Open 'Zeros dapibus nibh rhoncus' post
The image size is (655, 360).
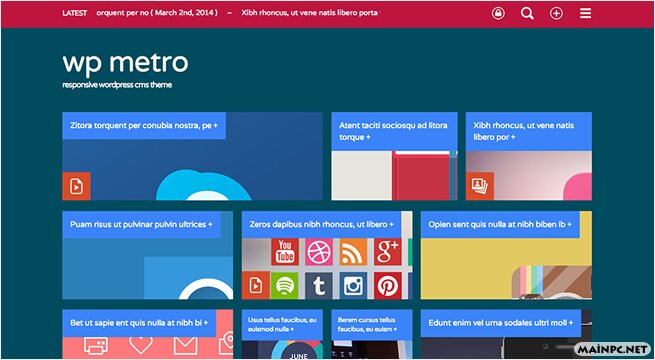322,224
